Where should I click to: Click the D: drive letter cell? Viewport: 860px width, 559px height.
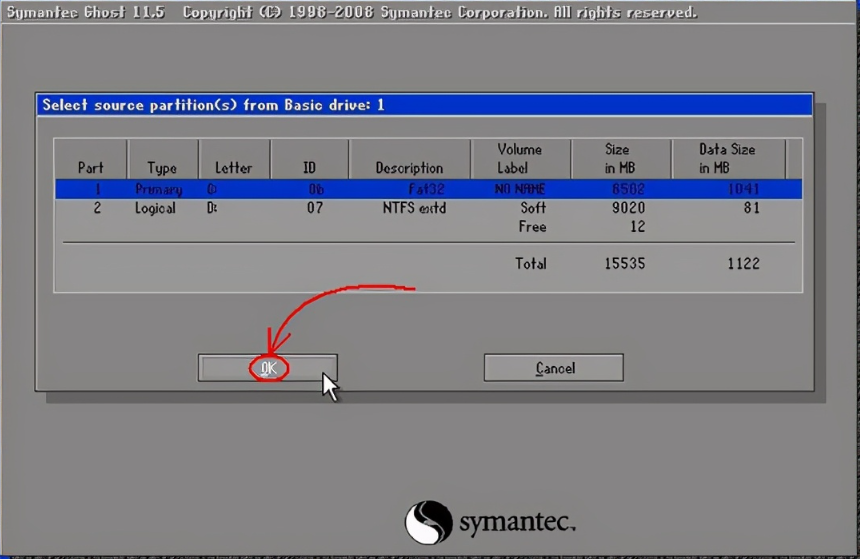(x=212, y=208)
